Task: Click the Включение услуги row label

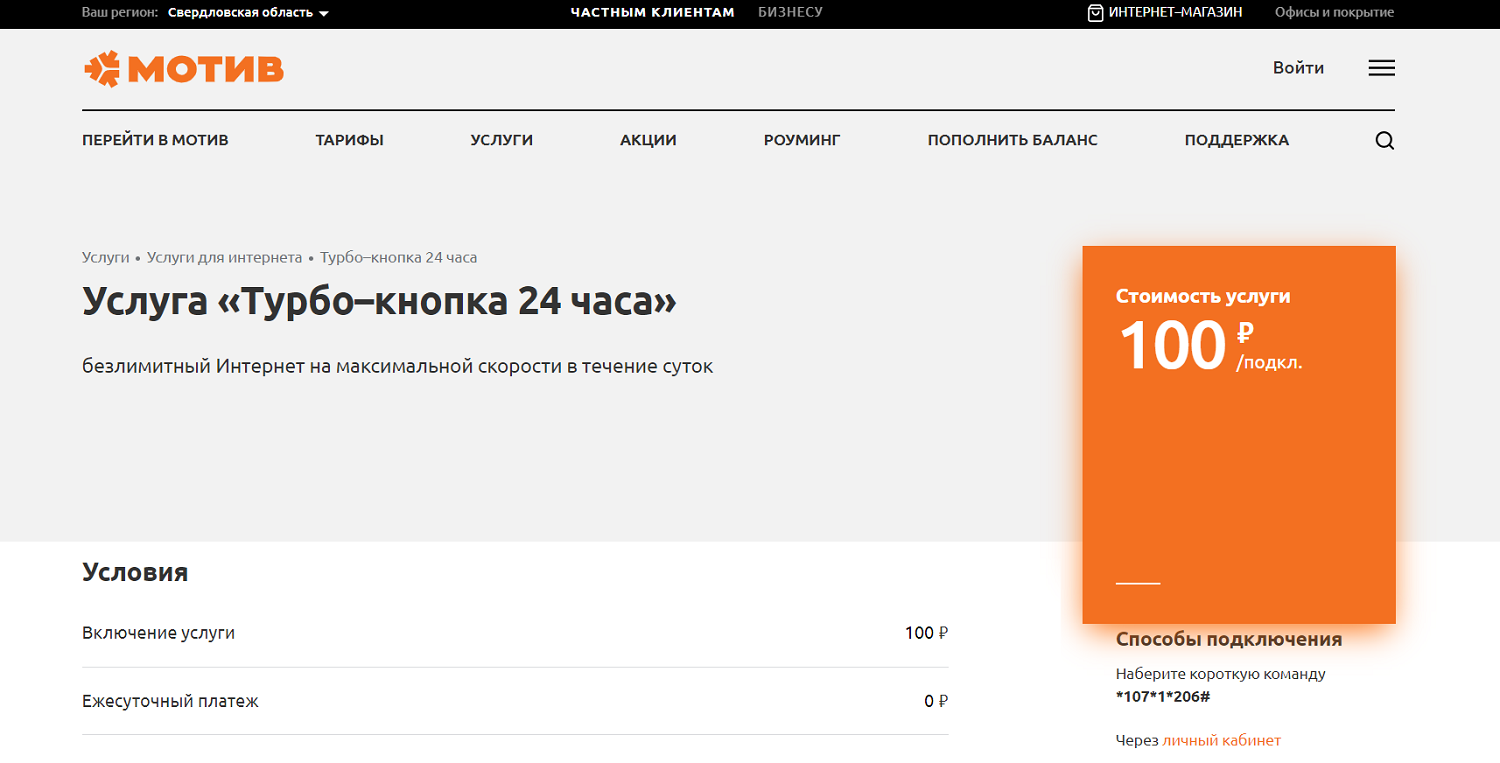Action: [158, 633]
